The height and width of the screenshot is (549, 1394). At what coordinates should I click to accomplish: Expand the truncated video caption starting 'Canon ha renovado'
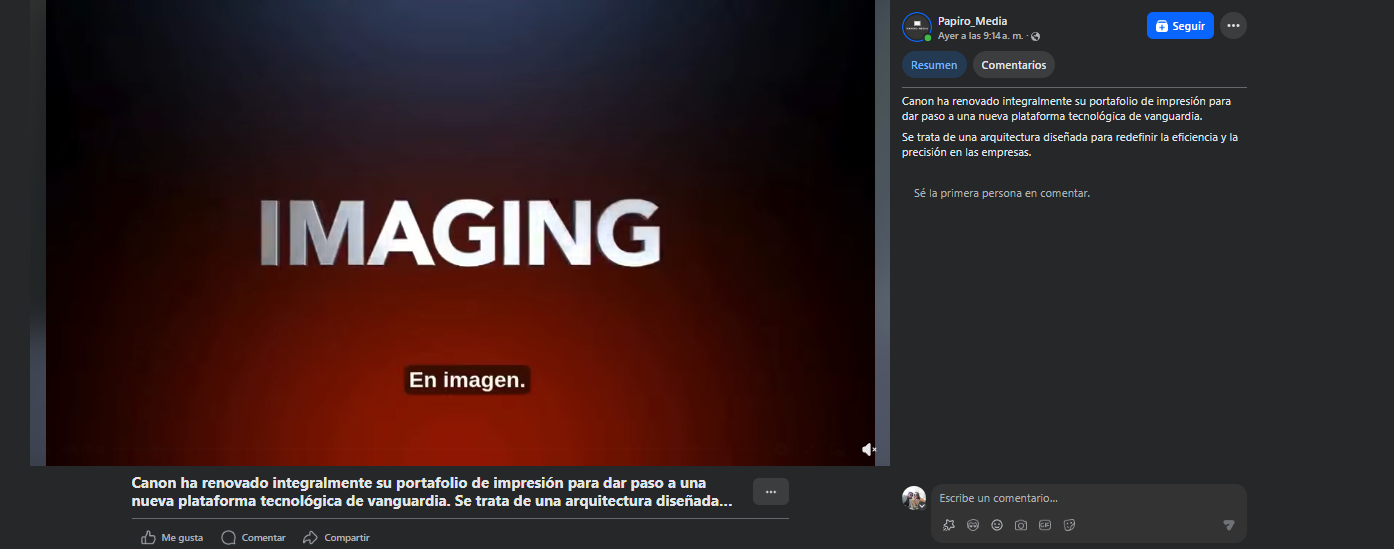click(x=432, y=492)
